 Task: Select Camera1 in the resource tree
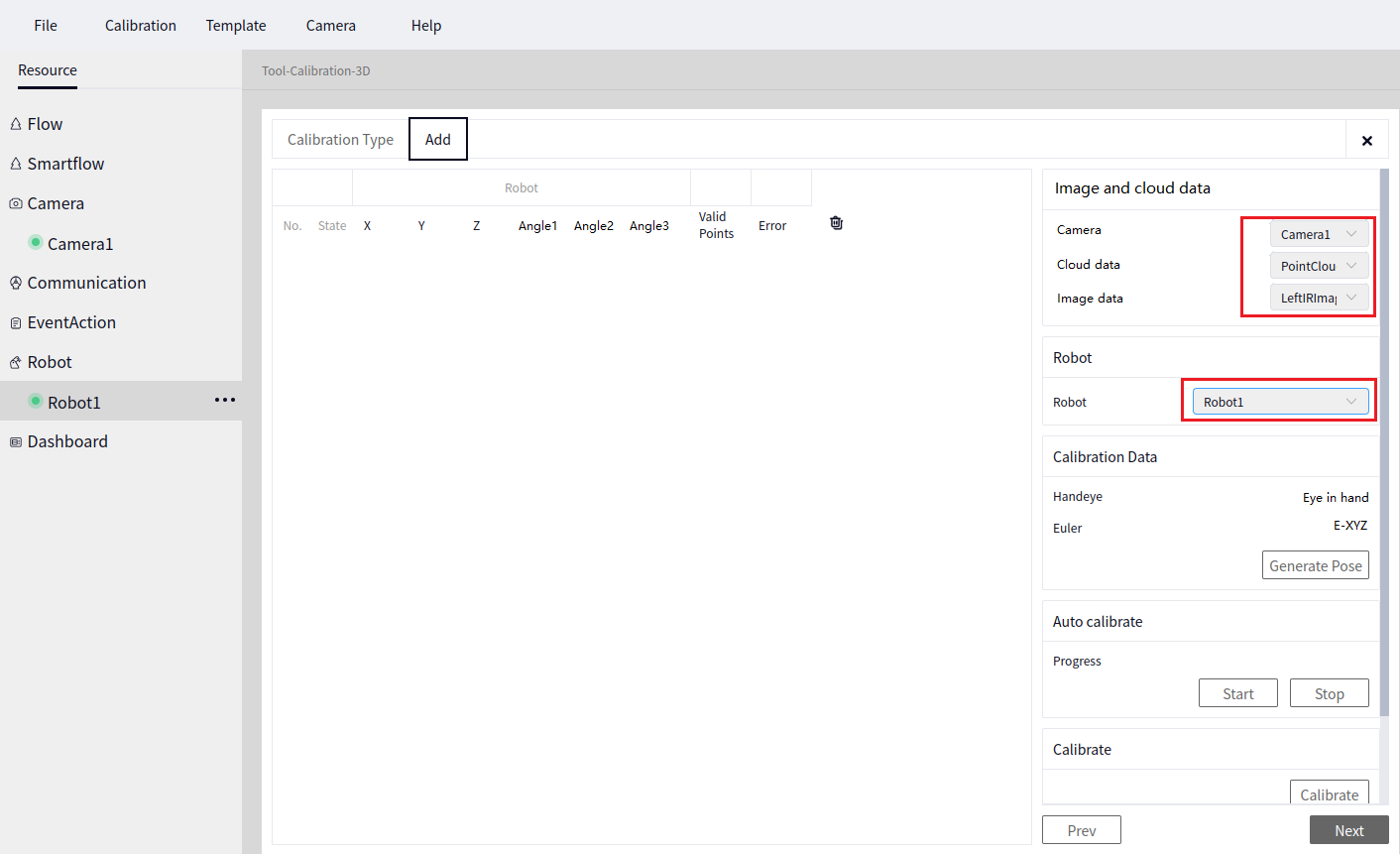80,243
